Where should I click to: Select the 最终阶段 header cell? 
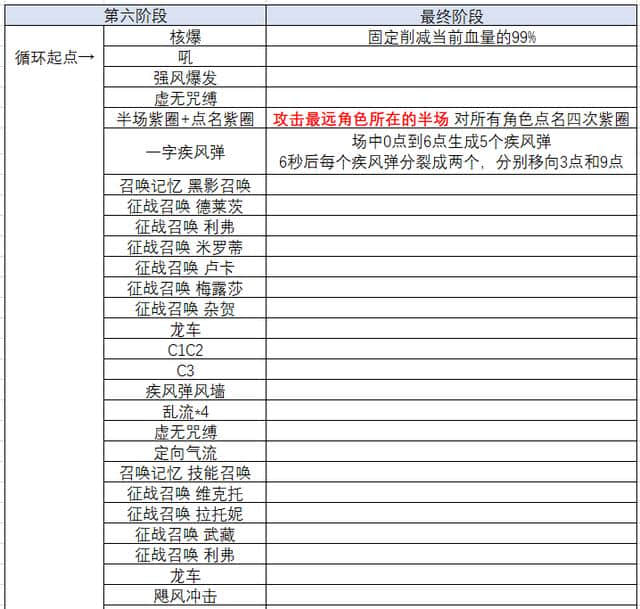(451, 16)
